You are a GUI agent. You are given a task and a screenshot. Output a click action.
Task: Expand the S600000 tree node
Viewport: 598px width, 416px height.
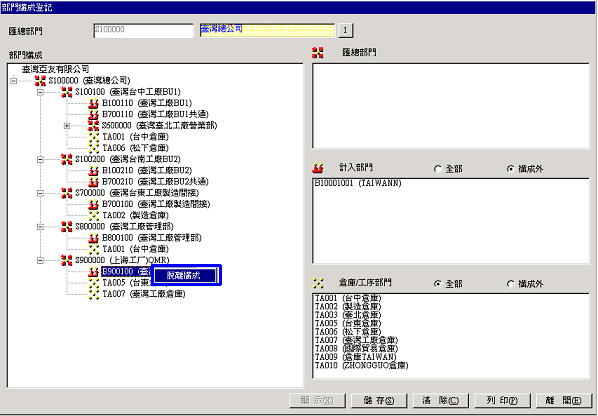67,126
